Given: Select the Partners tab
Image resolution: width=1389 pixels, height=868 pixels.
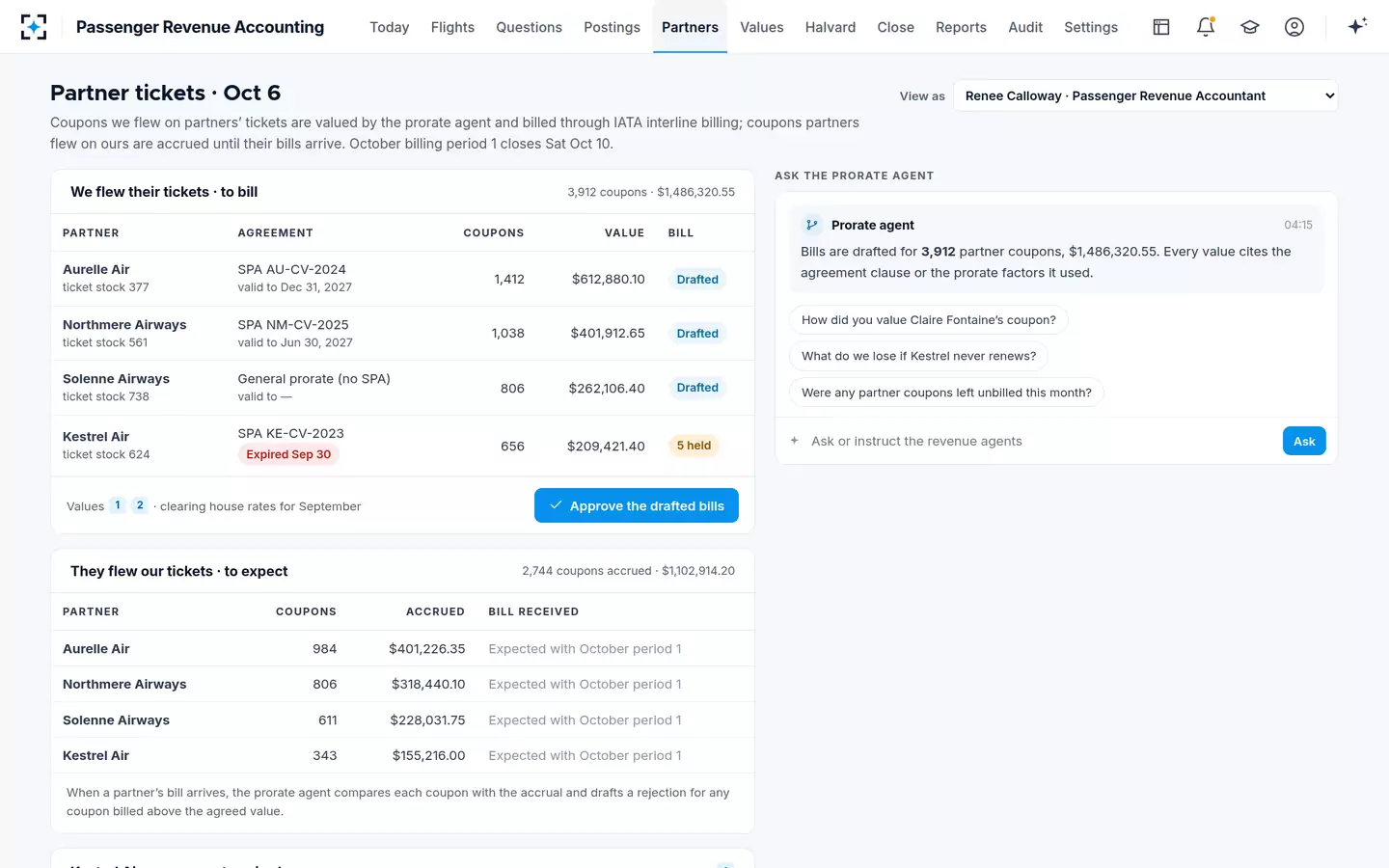Looking at the screenshot, I should (690, 27).
